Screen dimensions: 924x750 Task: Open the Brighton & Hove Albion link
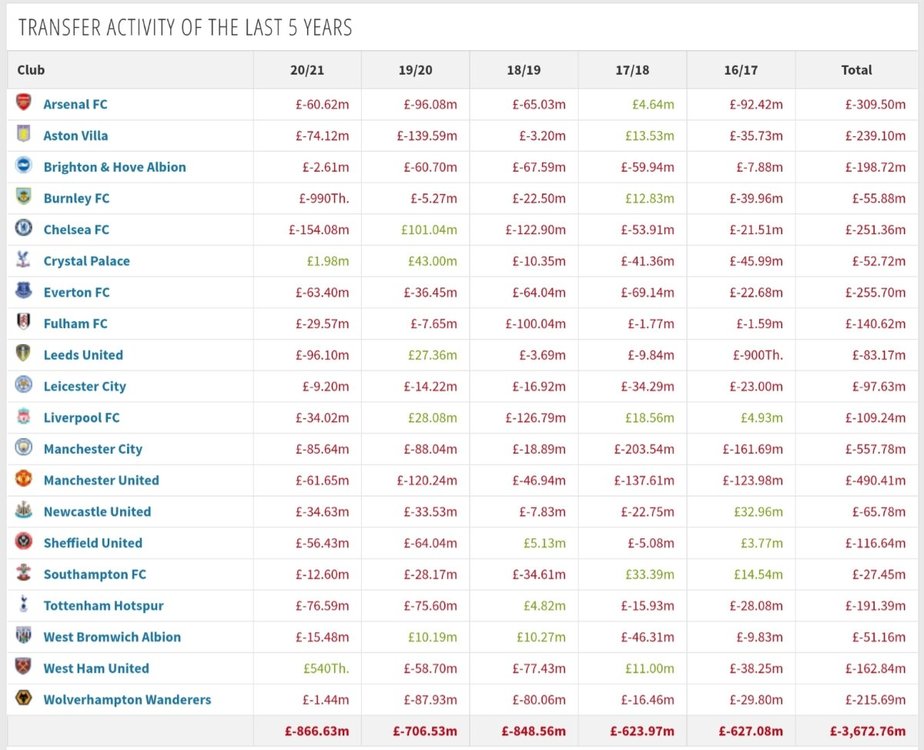(x=114, y=167)
